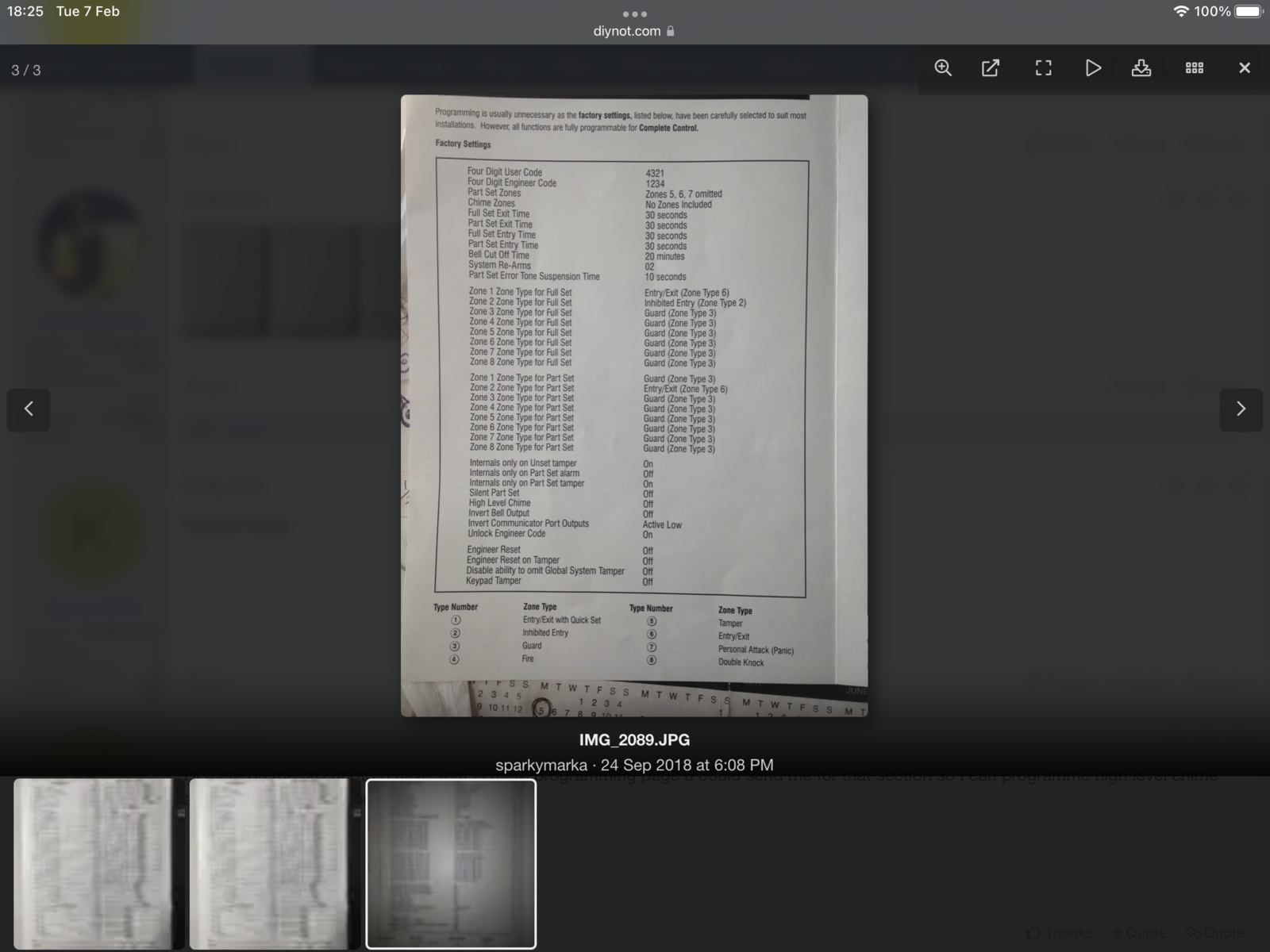Download the image IMG_2089.JPG

coord(1141,68)
